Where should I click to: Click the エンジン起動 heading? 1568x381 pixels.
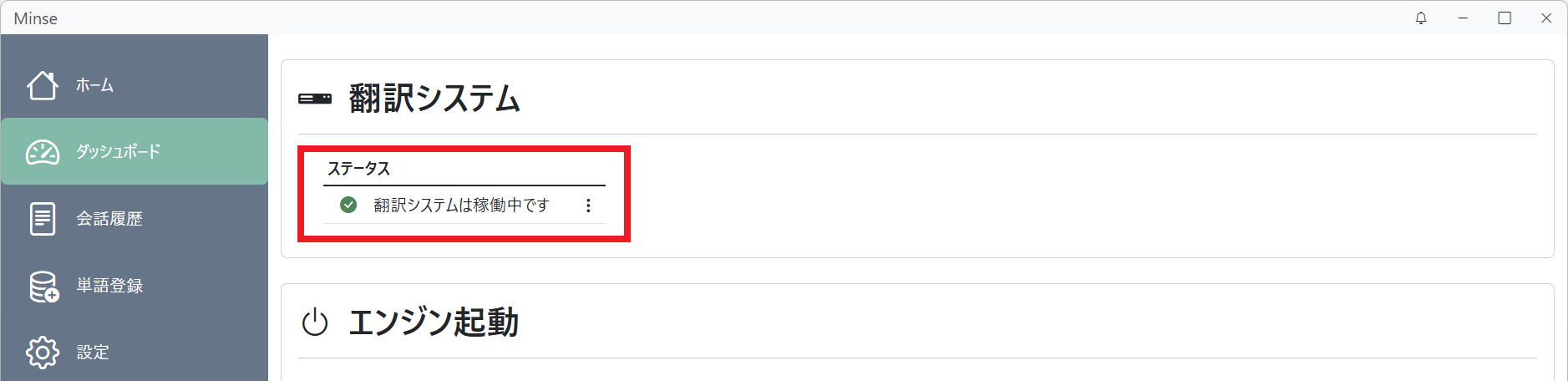(434, 323)
